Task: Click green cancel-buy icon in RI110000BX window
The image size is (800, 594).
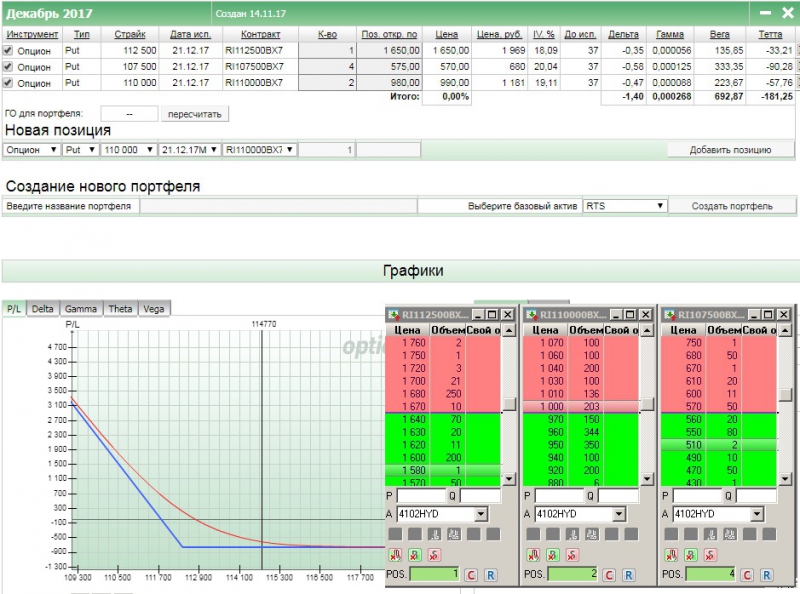Action: (551, 554)
